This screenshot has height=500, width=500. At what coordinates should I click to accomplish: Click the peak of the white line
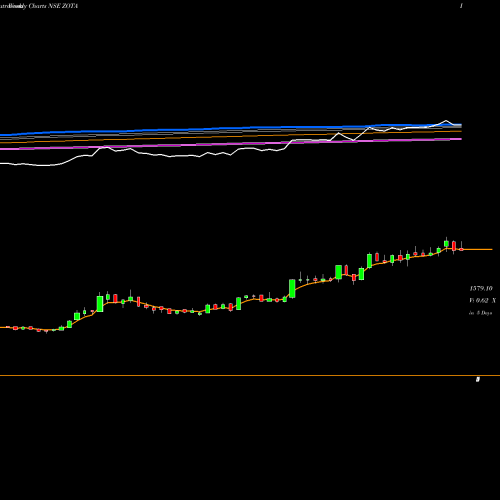click(x=446, y=120)
